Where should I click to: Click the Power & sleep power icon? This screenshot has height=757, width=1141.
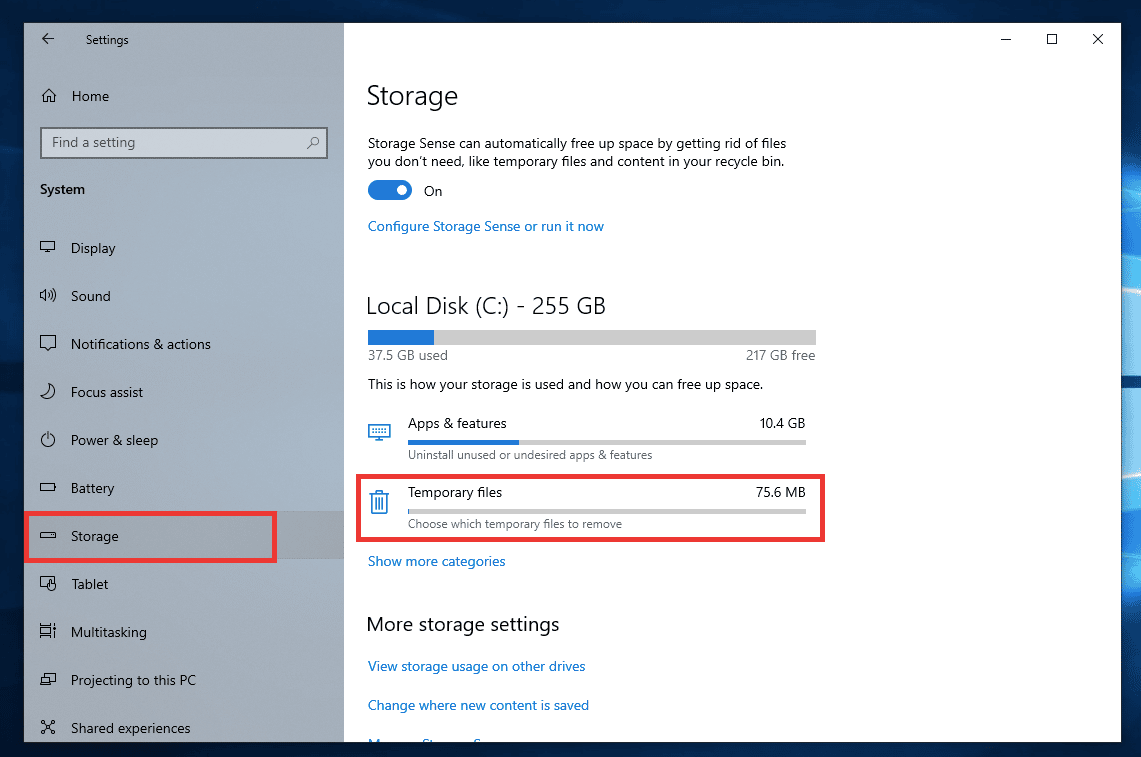coord(48,440)
